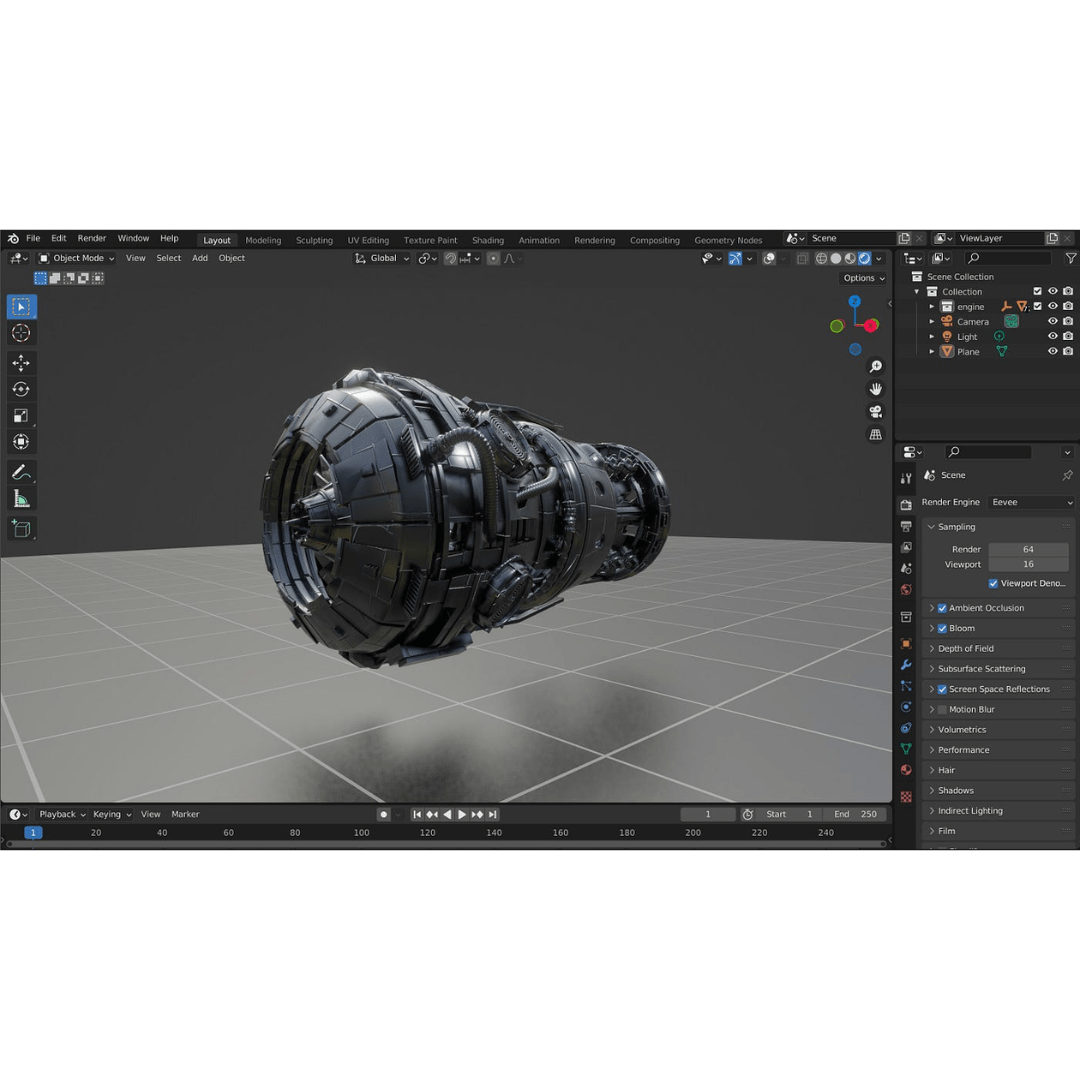1080x1080 pixels.
Task: Open the viewport Add menu
Action: tap(200, 258)
